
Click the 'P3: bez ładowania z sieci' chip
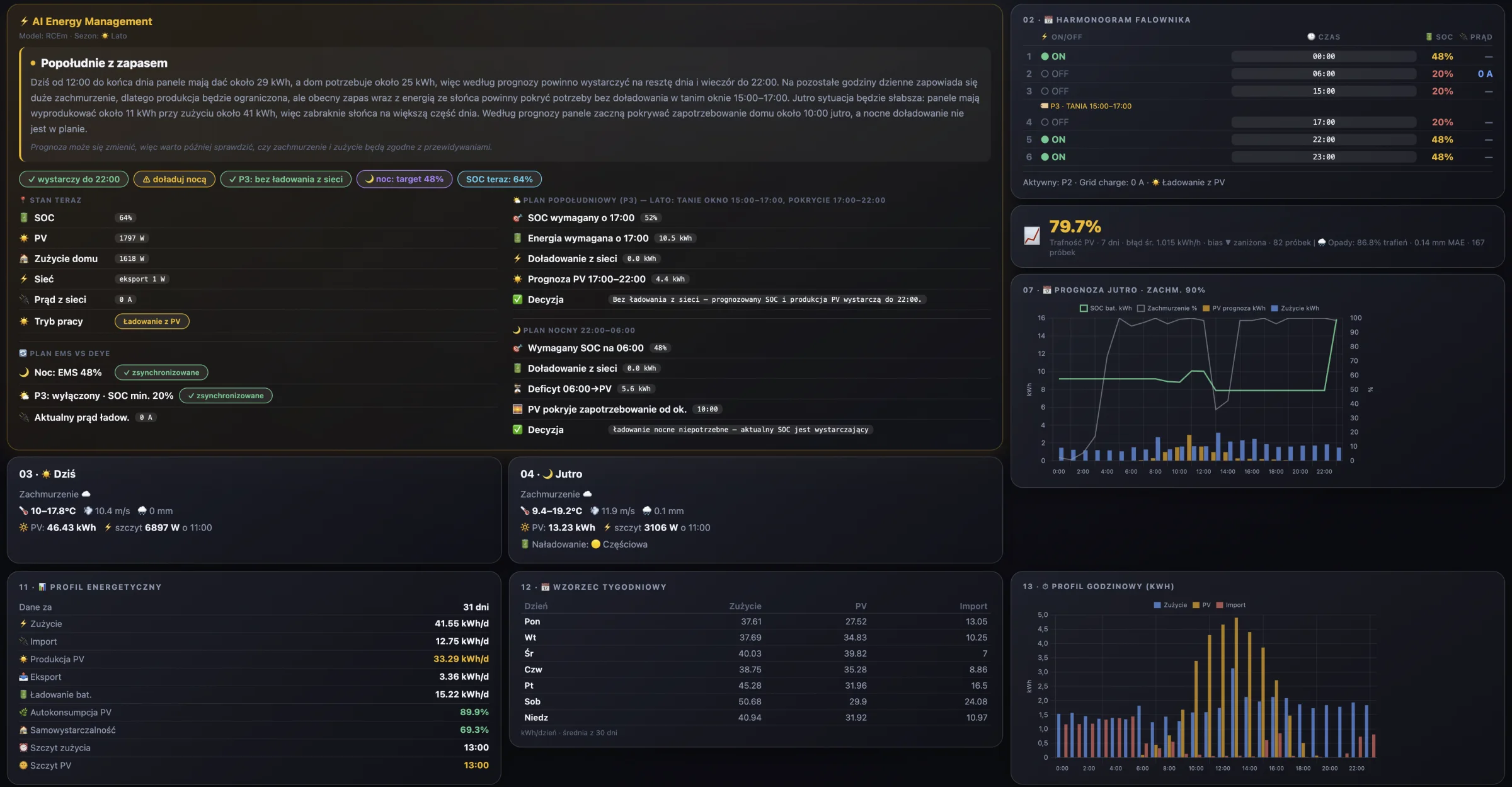286,179
